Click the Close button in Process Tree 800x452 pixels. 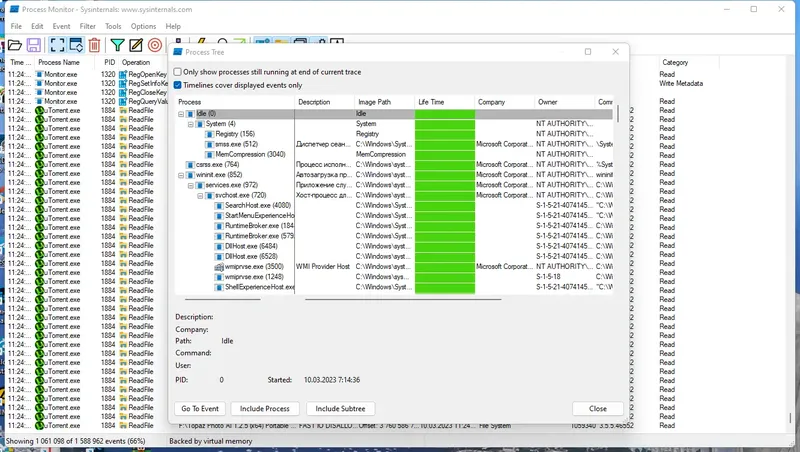point(598,409)
